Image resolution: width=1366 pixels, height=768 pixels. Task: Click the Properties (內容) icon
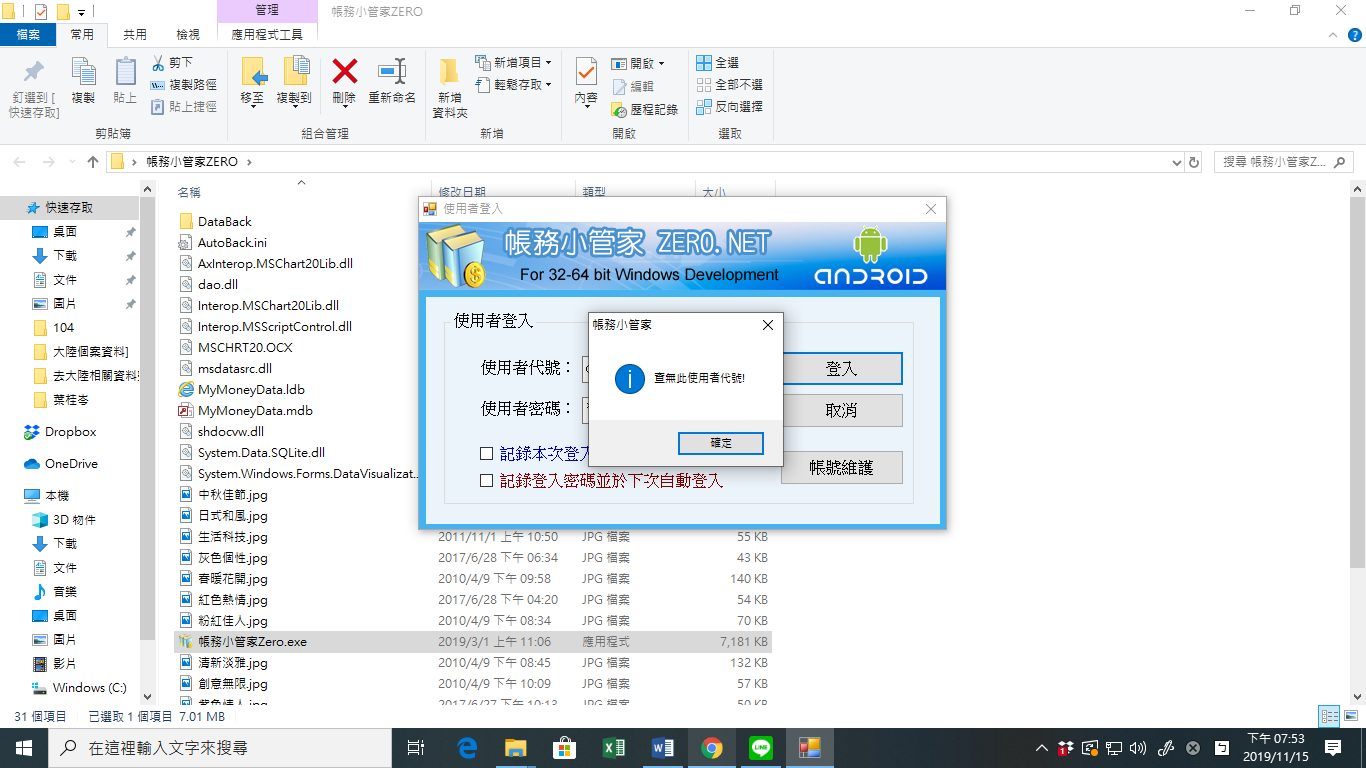coord(586,72)
